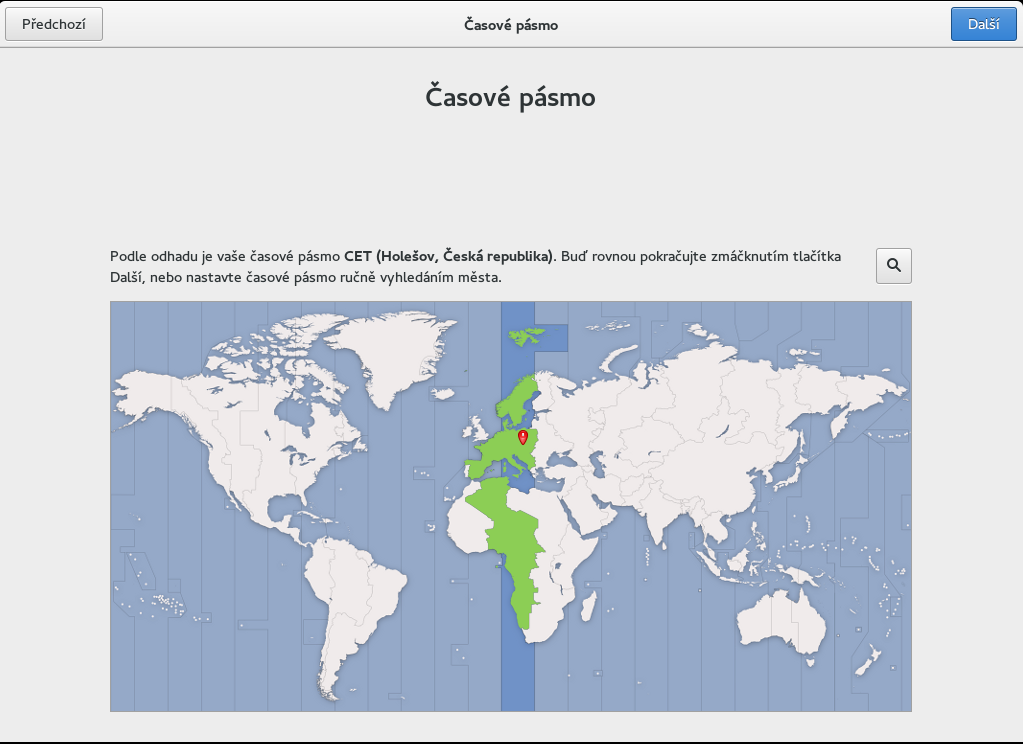Choose the Svalbard islands on the map

point(524,334)
